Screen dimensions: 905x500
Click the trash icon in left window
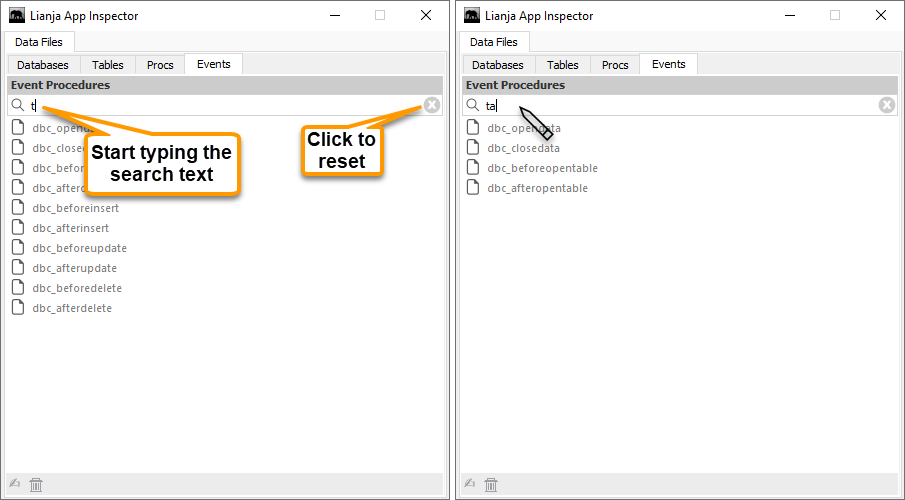pos(36,485)
